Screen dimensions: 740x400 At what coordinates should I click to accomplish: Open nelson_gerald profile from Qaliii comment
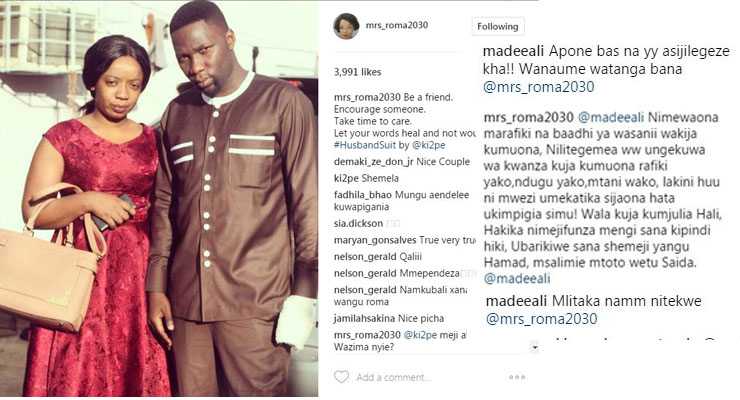click(x=365, y=257)
